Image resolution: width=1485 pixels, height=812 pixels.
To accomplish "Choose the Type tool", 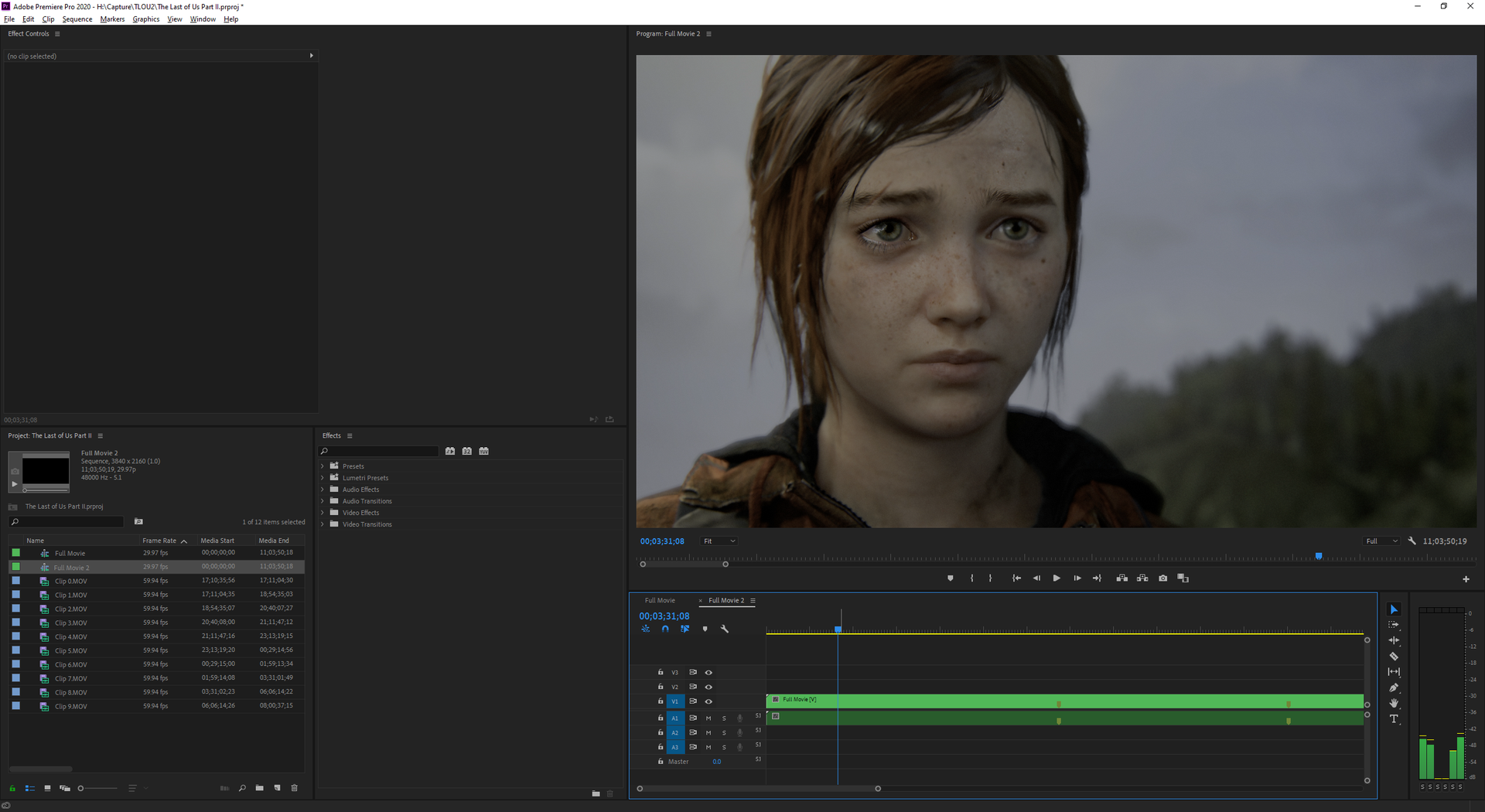I will 1394,719.
